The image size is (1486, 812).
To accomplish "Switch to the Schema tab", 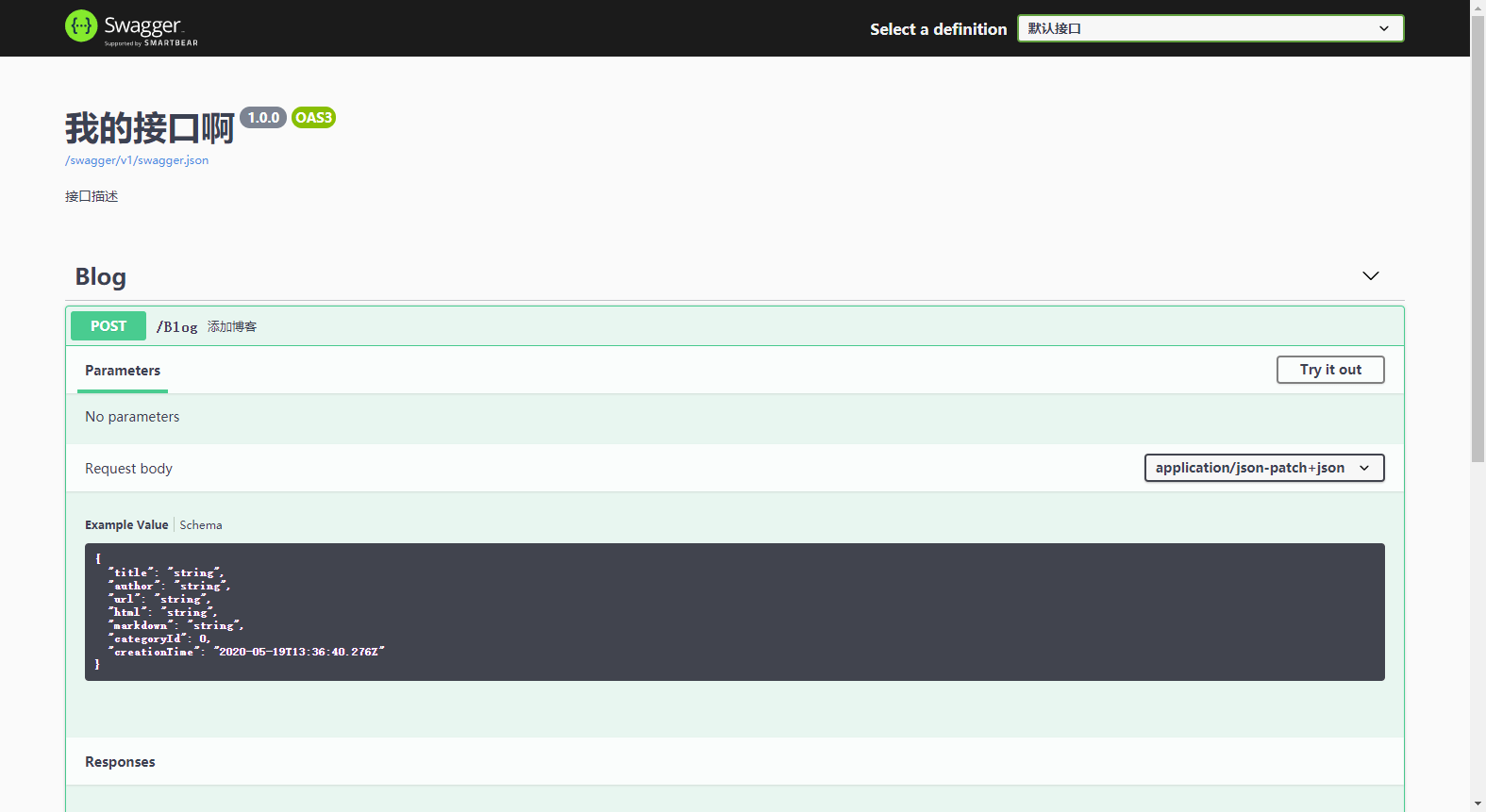I will (201, 525).
